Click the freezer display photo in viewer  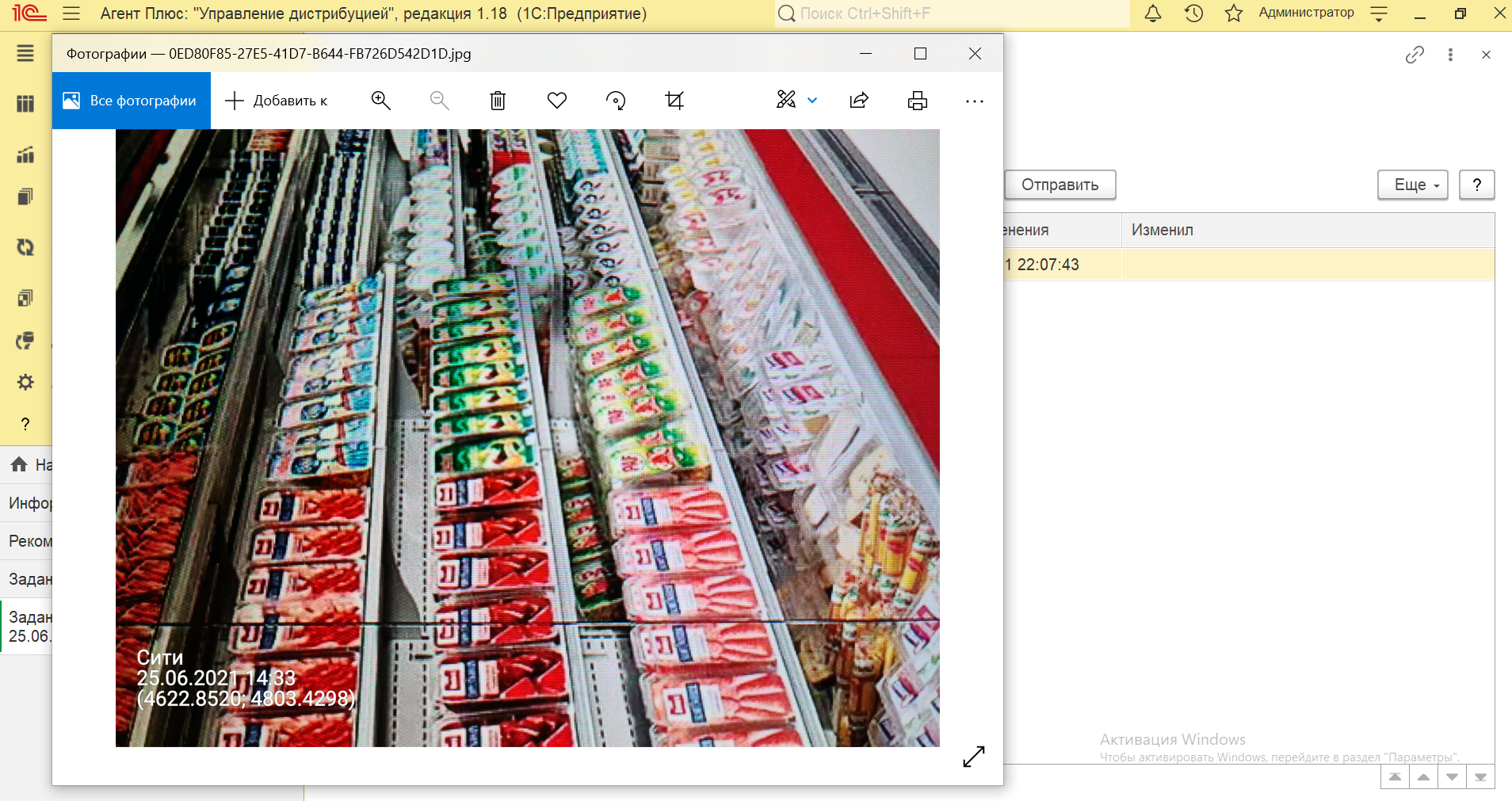click(528, 438)
